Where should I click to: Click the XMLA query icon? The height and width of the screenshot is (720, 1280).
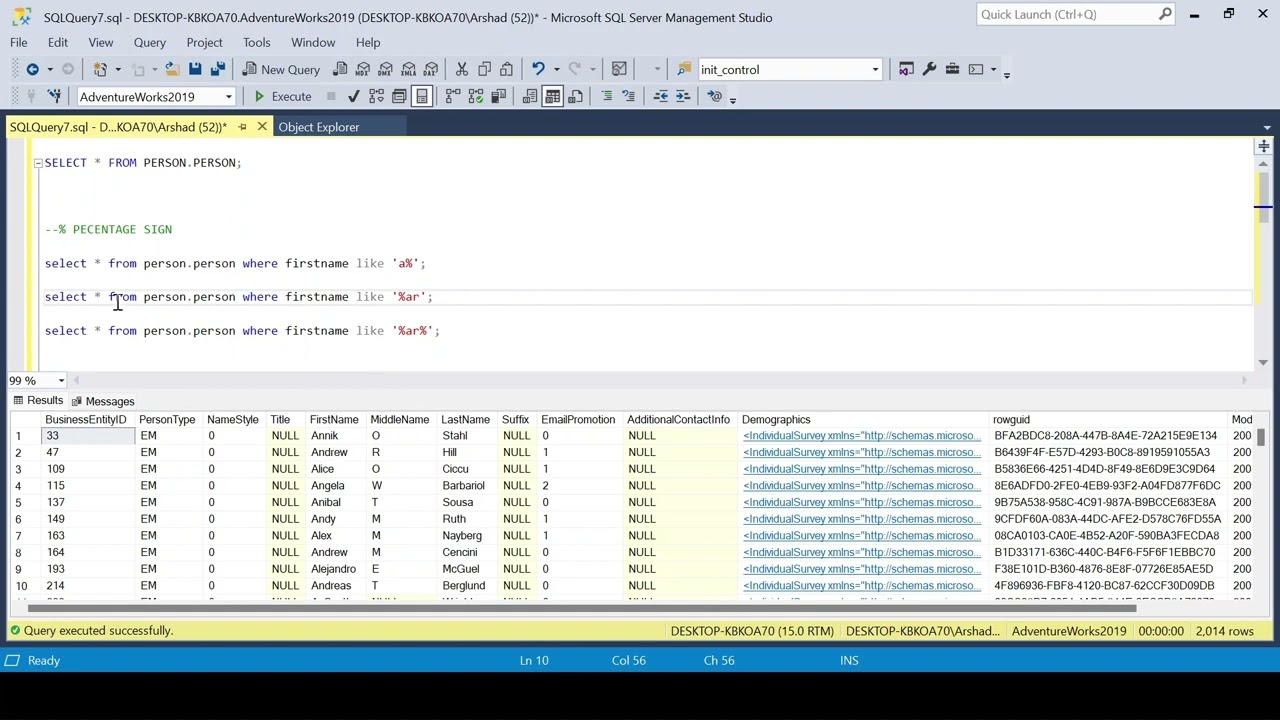coord(408,69)
